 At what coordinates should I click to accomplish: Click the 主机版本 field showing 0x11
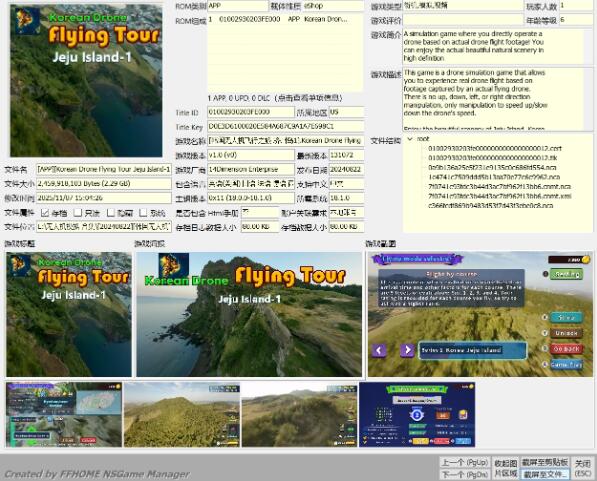251,198
